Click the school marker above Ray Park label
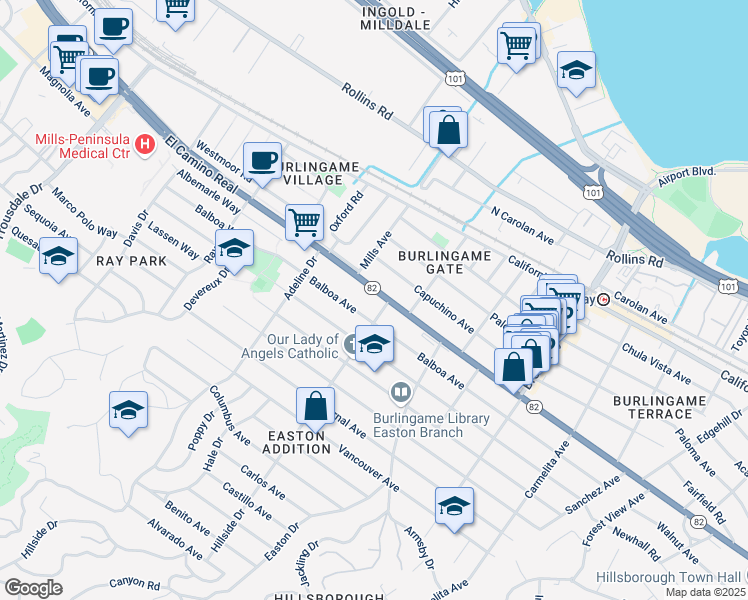 58,256
